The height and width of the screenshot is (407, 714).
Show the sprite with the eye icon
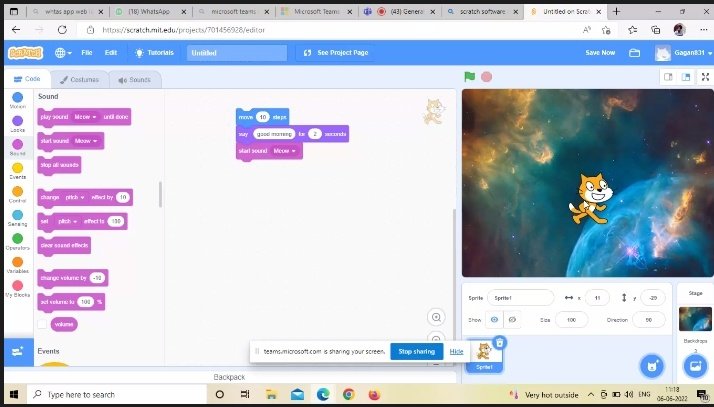coord(494,320)
